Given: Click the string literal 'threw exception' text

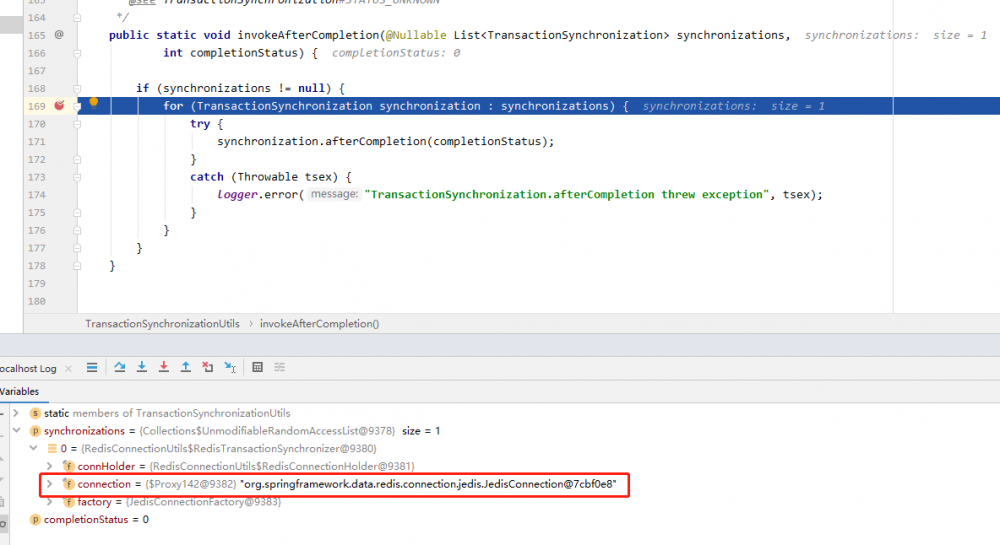Looking at the screenshot, I should (712, 194).
